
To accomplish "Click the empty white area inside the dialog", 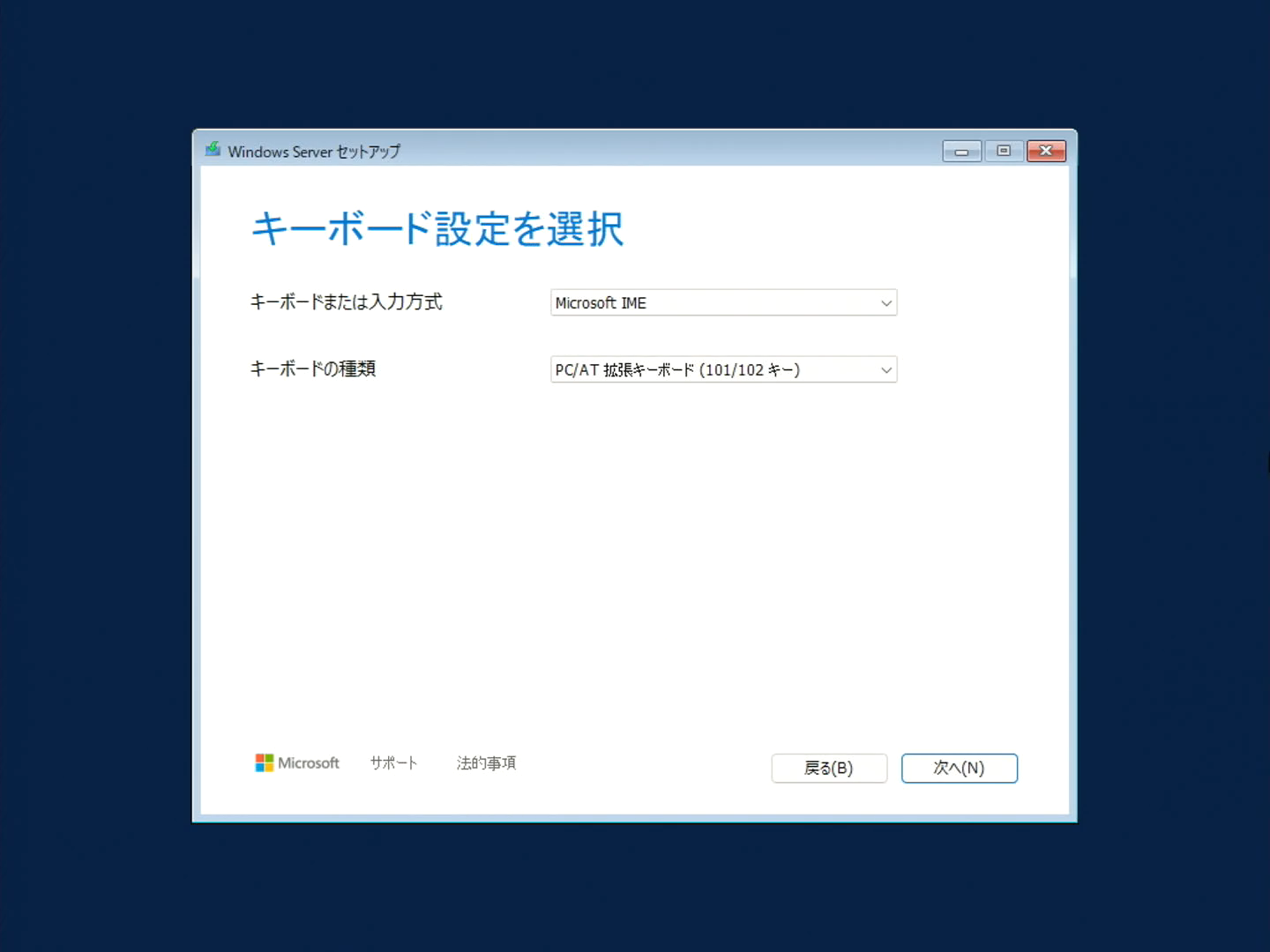I will coord(635,564).
